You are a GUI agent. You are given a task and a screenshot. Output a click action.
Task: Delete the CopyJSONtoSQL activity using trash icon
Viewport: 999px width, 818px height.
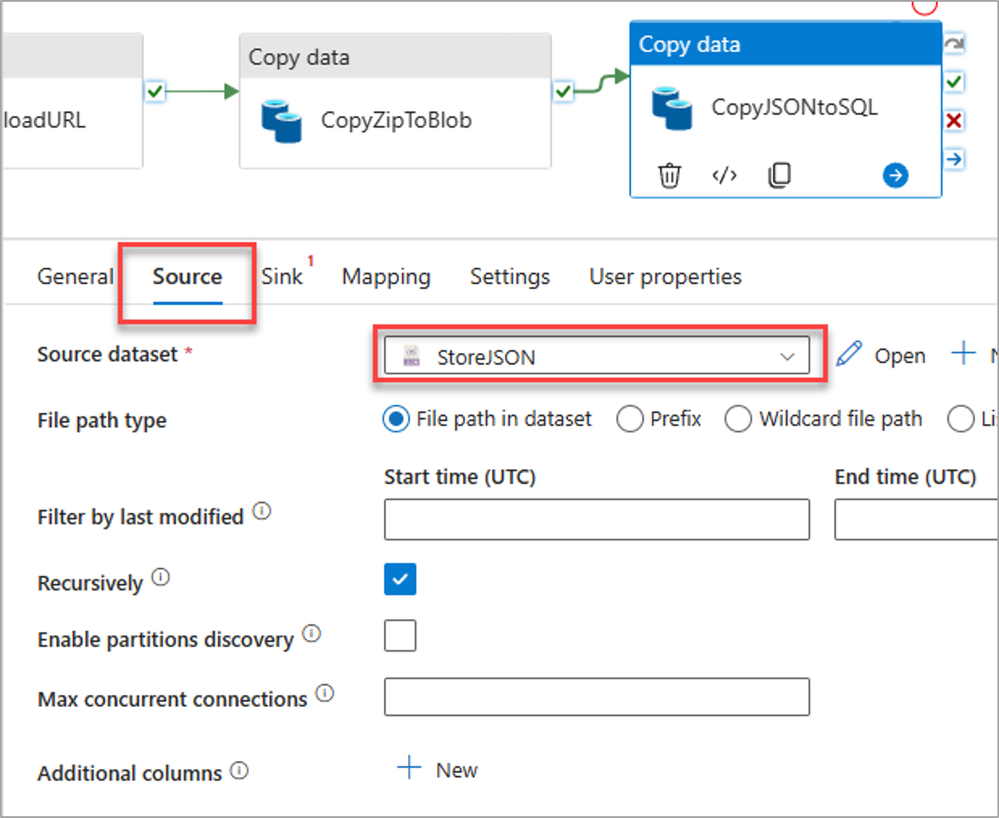[x=669, y=176]
